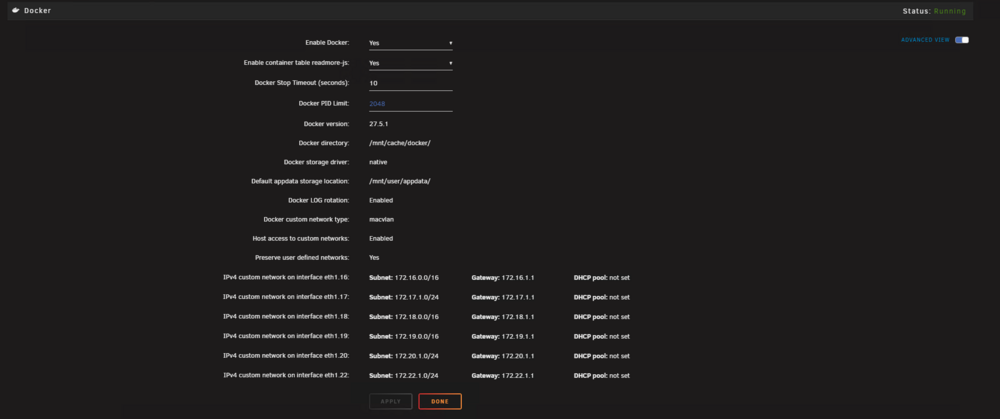Viewport: 1000px width, 419px height.
Task: Click DHCP pool not set for eth1.16
Action: point(601,278)
